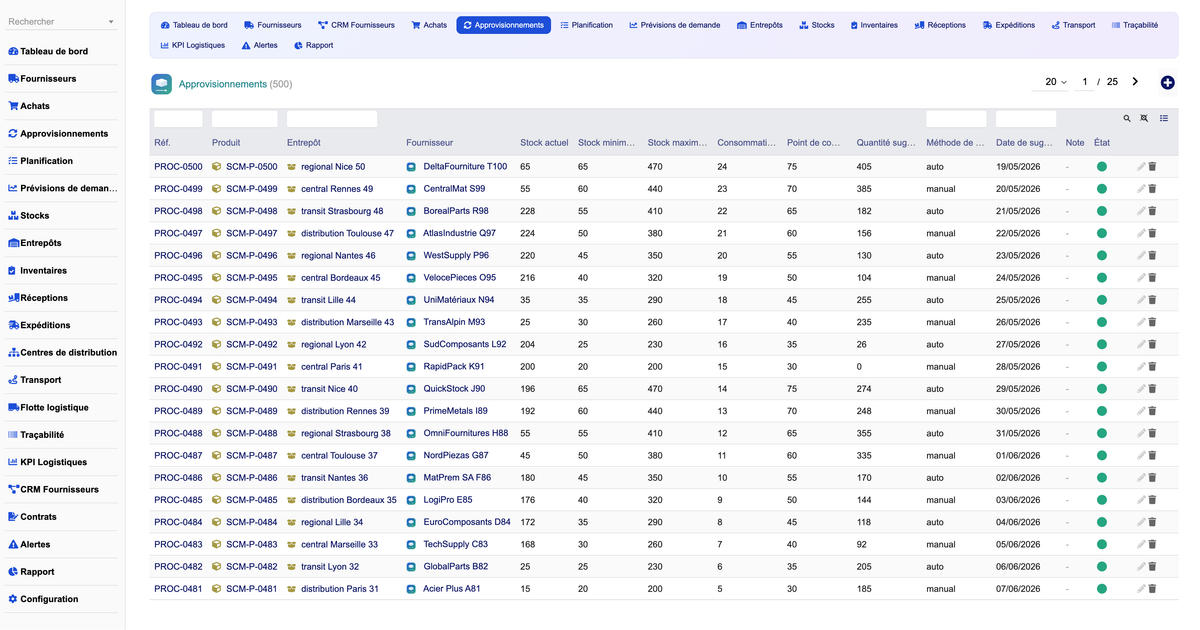Click the supplier icon next to RapidPack K91
Screen dimensions: 1200x630
pos(411,367)
